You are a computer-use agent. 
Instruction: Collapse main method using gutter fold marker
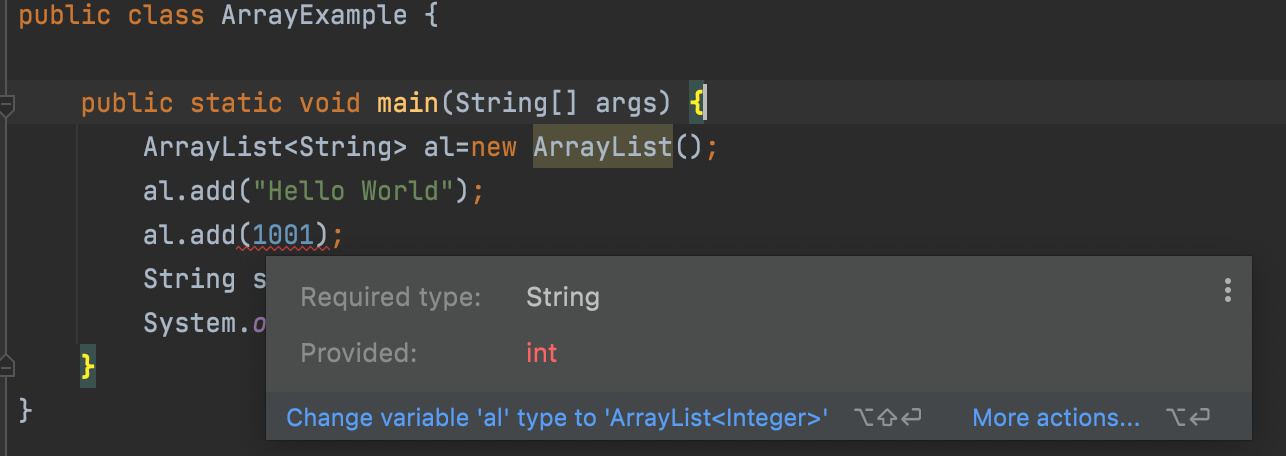click(6, 103)
